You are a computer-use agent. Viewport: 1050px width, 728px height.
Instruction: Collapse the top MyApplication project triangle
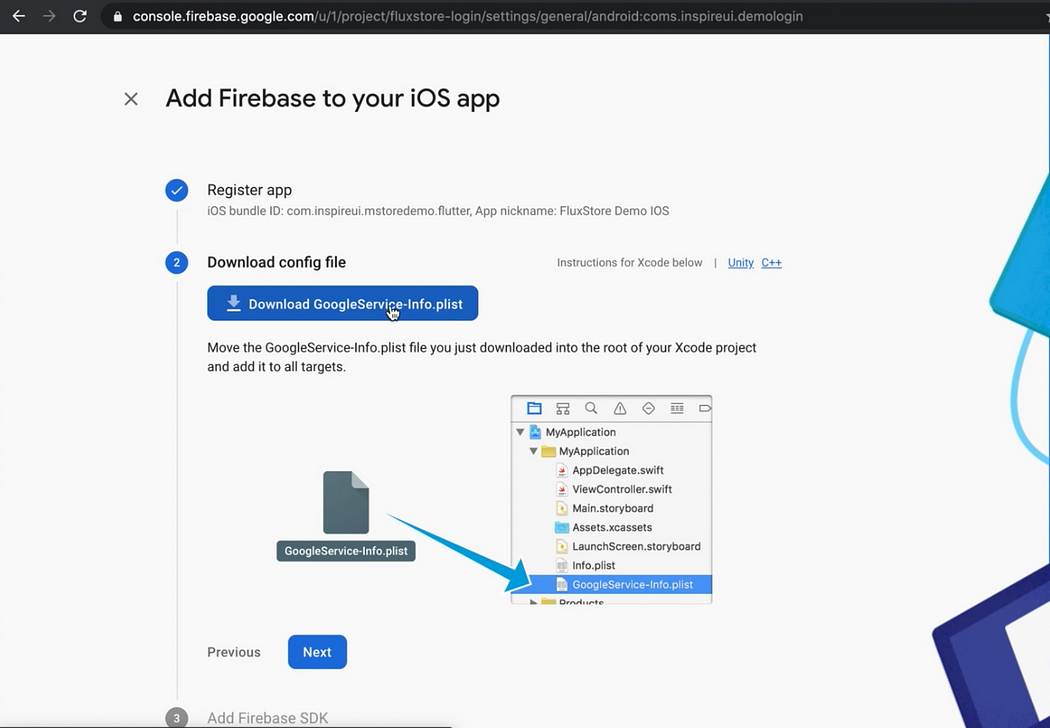tap(520, 432)
